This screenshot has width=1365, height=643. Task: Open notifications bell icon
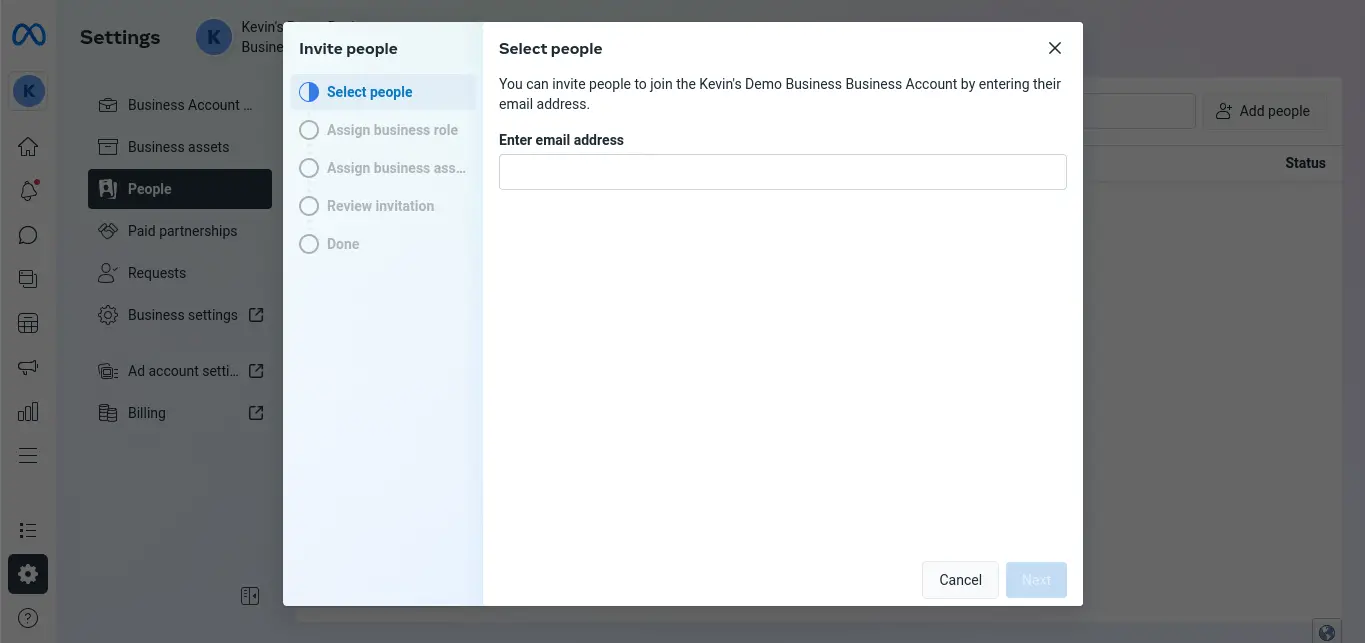pos(28,191)
